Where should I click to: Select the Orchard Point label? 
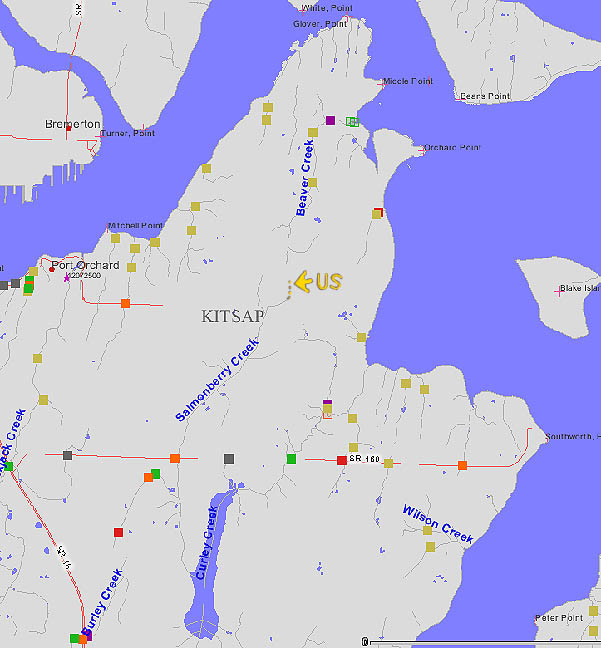click(452, 148)
